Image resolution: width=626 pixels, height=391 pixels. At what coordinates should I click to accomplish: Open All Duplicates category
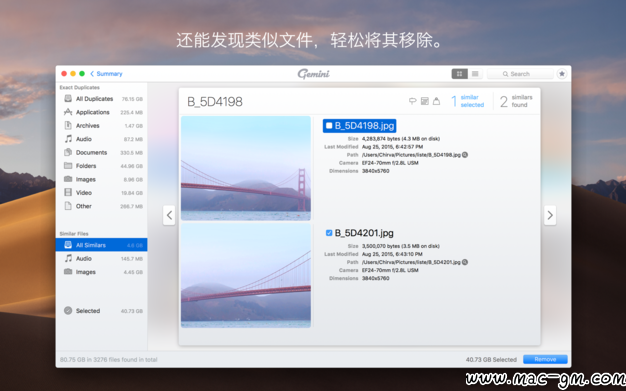click(x=102, y=99)
